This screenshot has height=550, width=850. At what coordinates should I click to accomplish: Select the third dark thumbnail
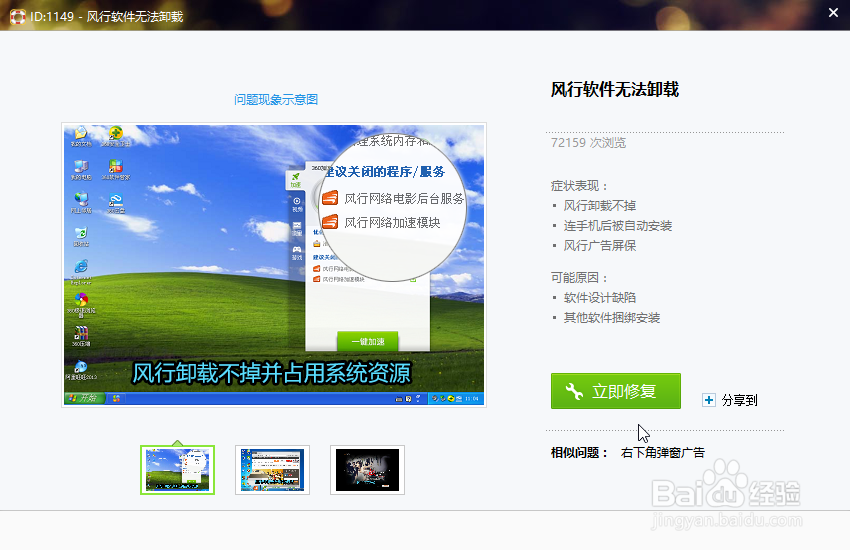367,470
